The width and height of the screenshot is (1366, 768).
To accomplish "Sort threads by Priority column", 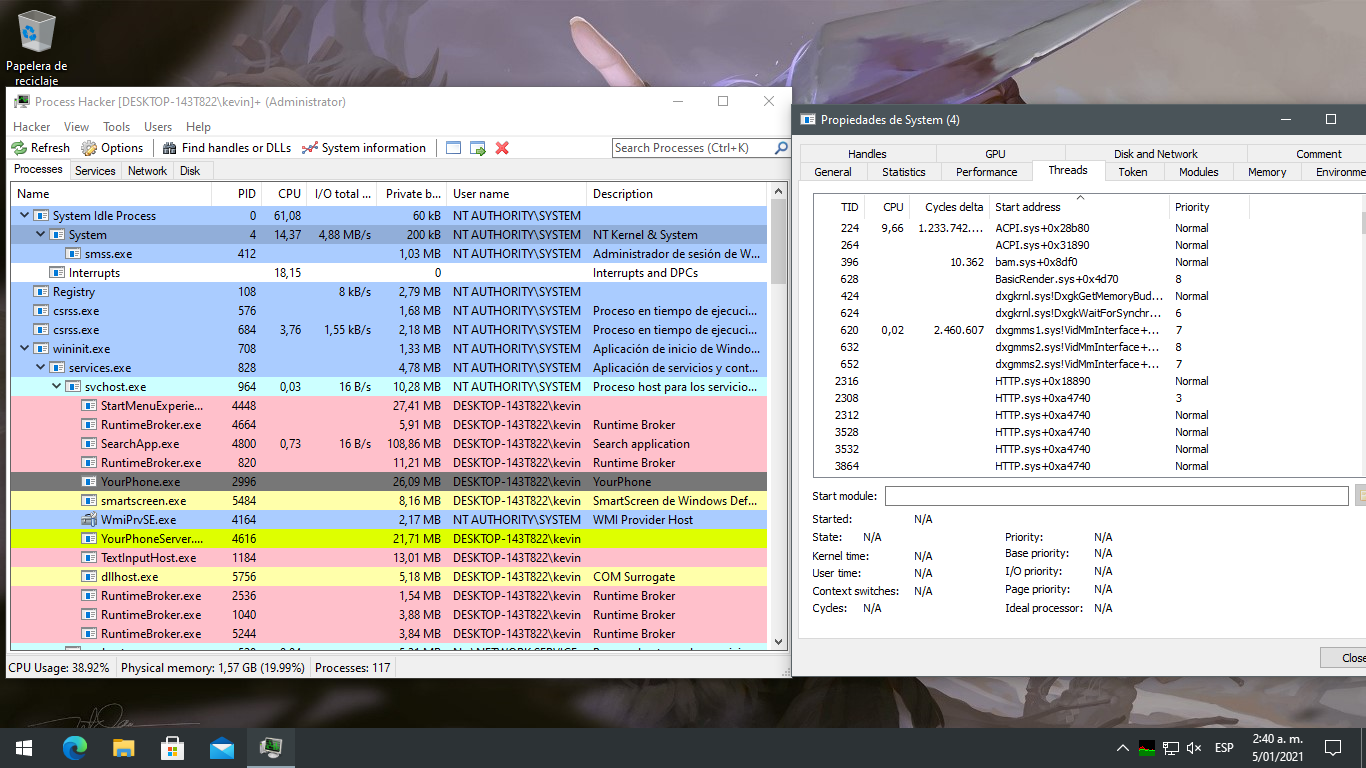I will 1209,207.
